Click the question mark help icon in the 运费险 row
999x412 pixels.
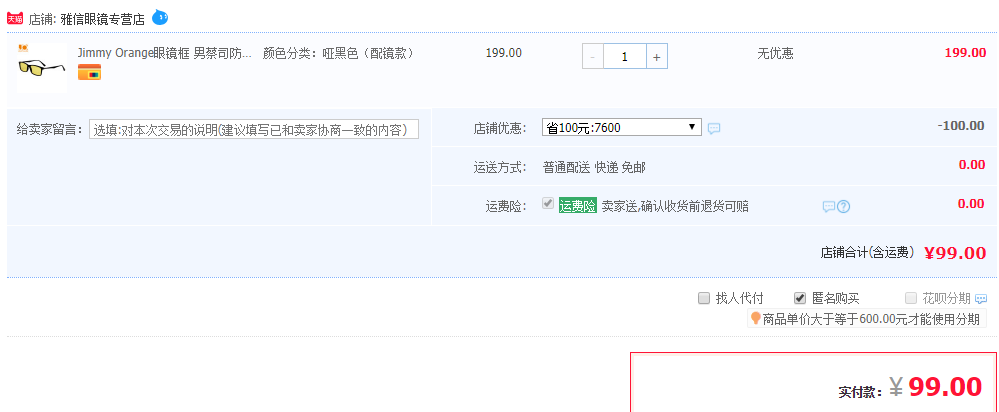click(844, 206)
